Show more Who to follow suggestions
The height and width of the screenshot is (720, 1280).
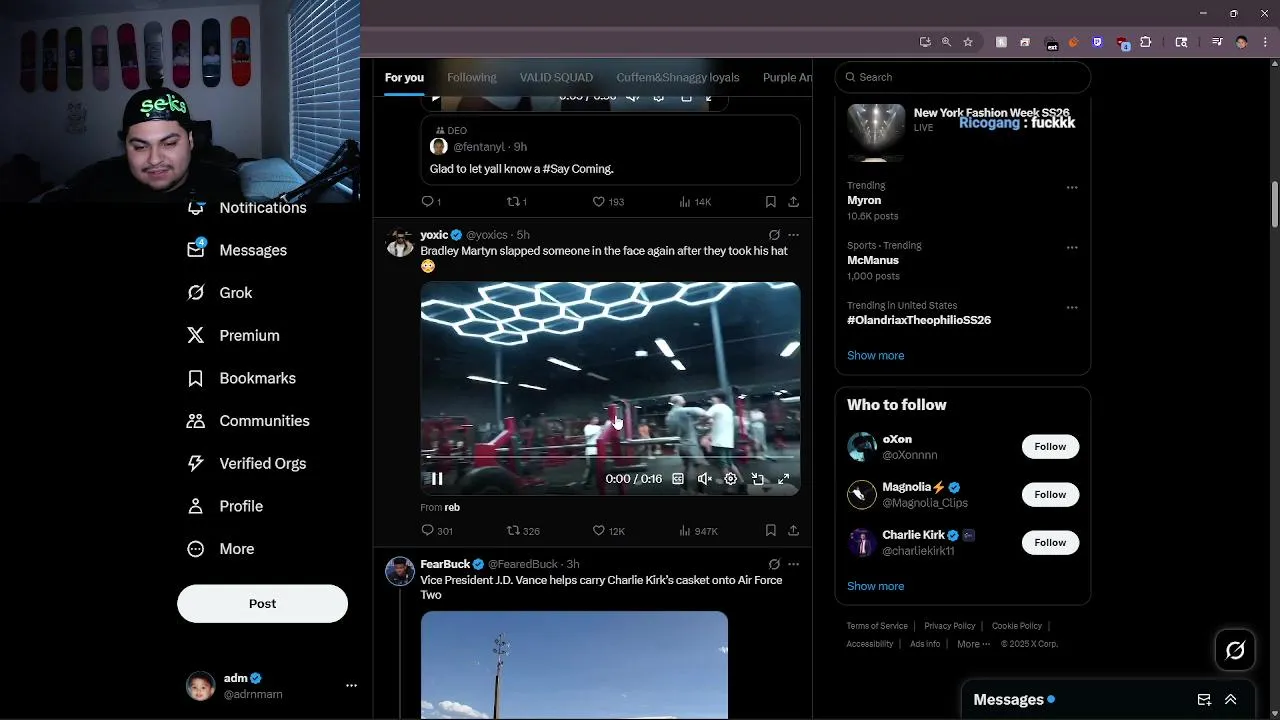pos(875,587)
